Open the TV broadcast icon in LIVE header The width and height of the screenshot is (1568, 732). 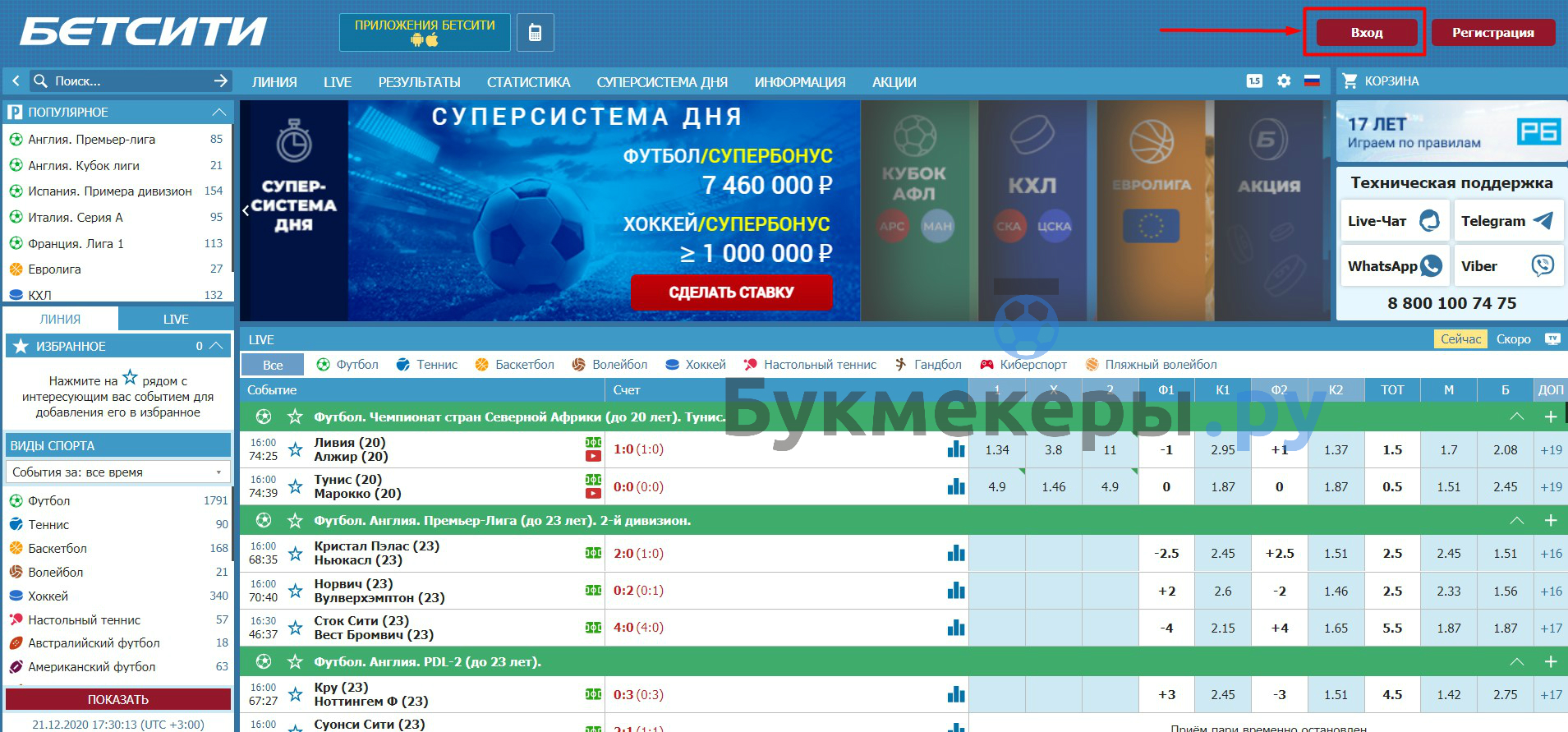point(1552,338)
